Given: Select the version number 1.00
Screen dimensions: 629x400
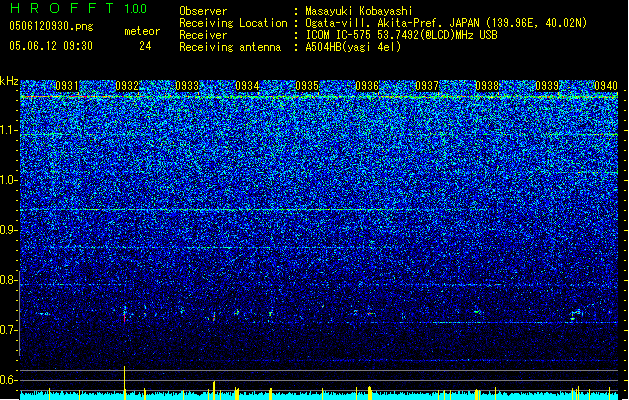Looking at the screenshot, I should tap(136, 8).
